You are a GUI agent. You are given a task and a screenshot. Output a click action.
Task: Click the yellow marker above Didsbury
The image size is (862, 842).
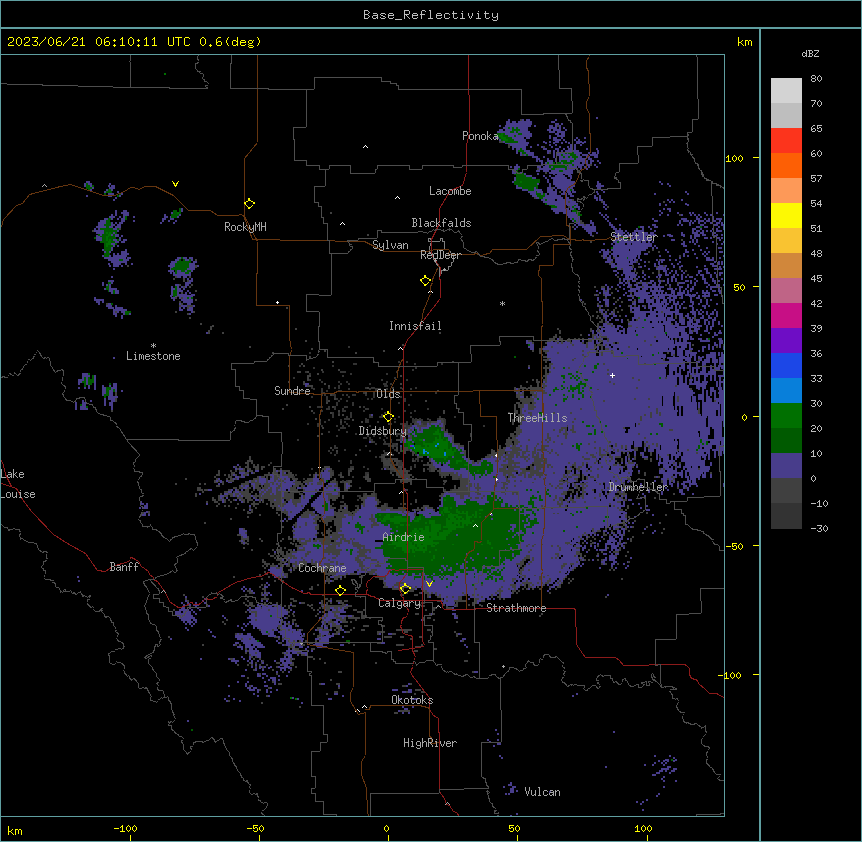point(388,416)
